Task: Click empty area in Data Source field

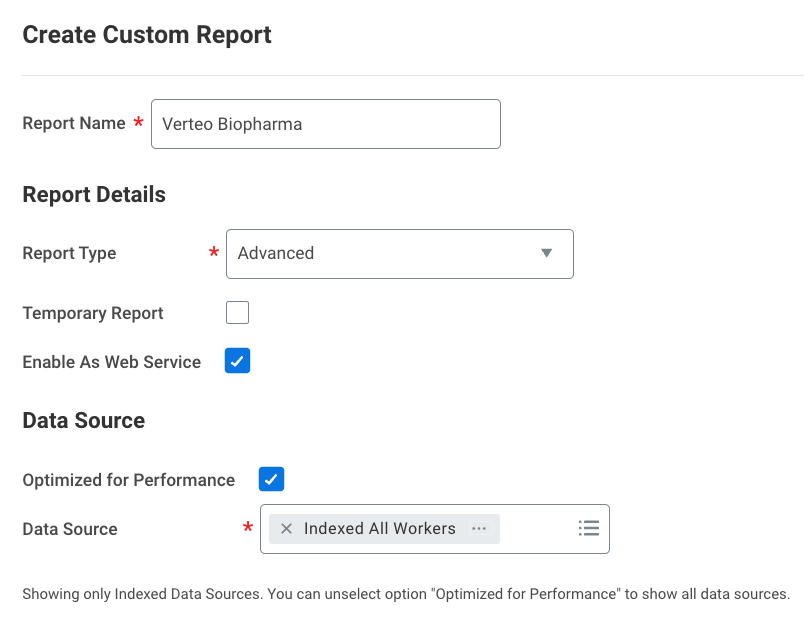Action: pos(536,529)
